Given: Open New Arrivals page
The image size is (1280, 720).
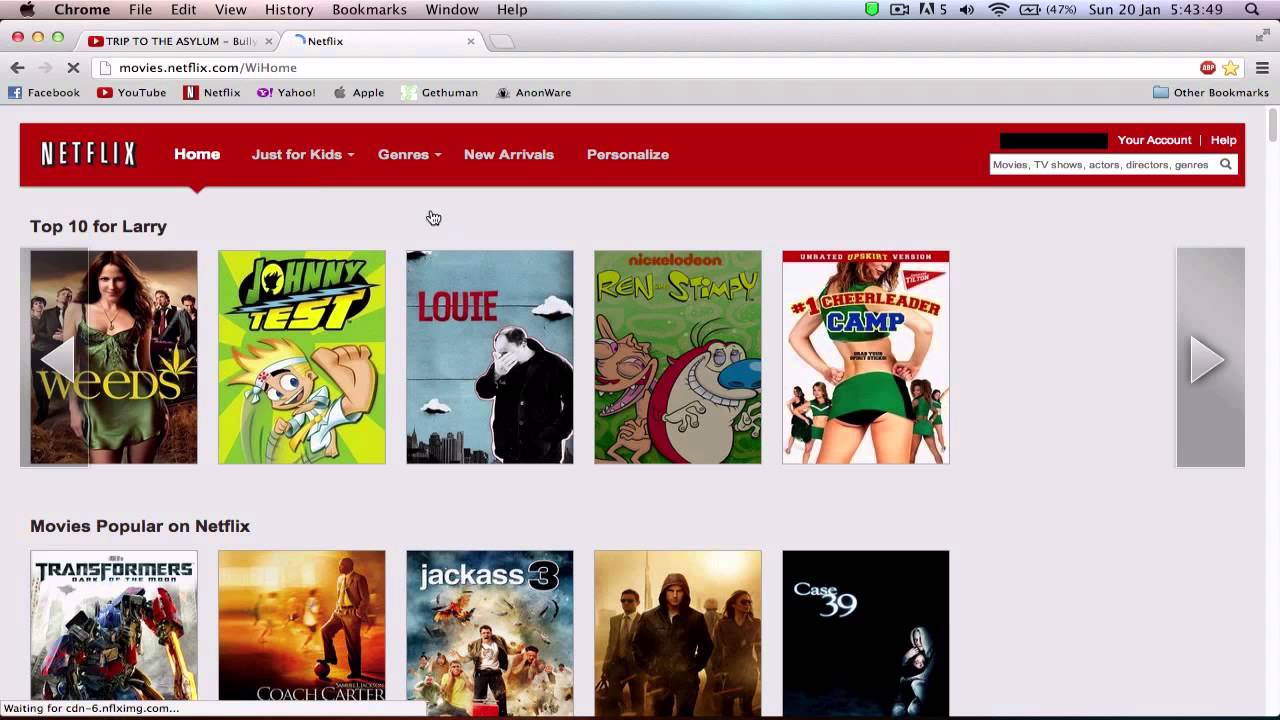Looking at the screenshot, I should pyautogui.click(x=509, y=154).
